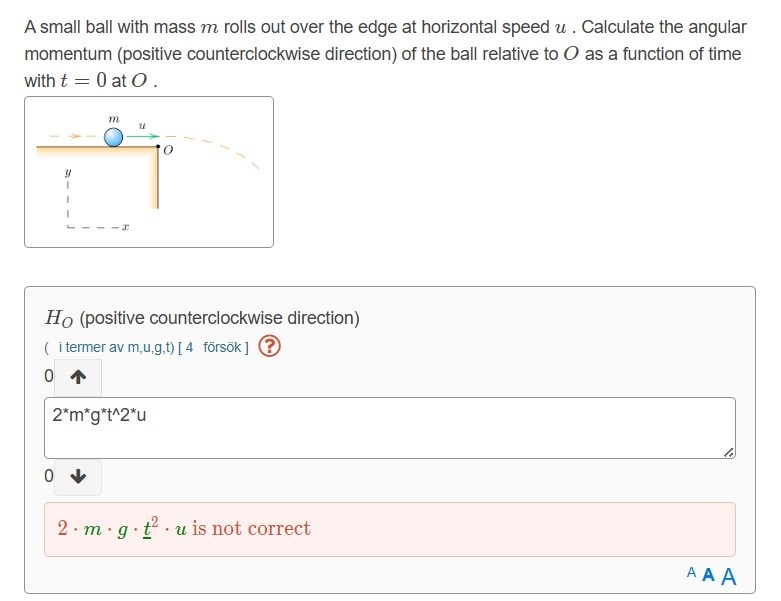Click the H_O positive counterclockwise heading
This screenshot has width=781, height=601.
point(202,318)
